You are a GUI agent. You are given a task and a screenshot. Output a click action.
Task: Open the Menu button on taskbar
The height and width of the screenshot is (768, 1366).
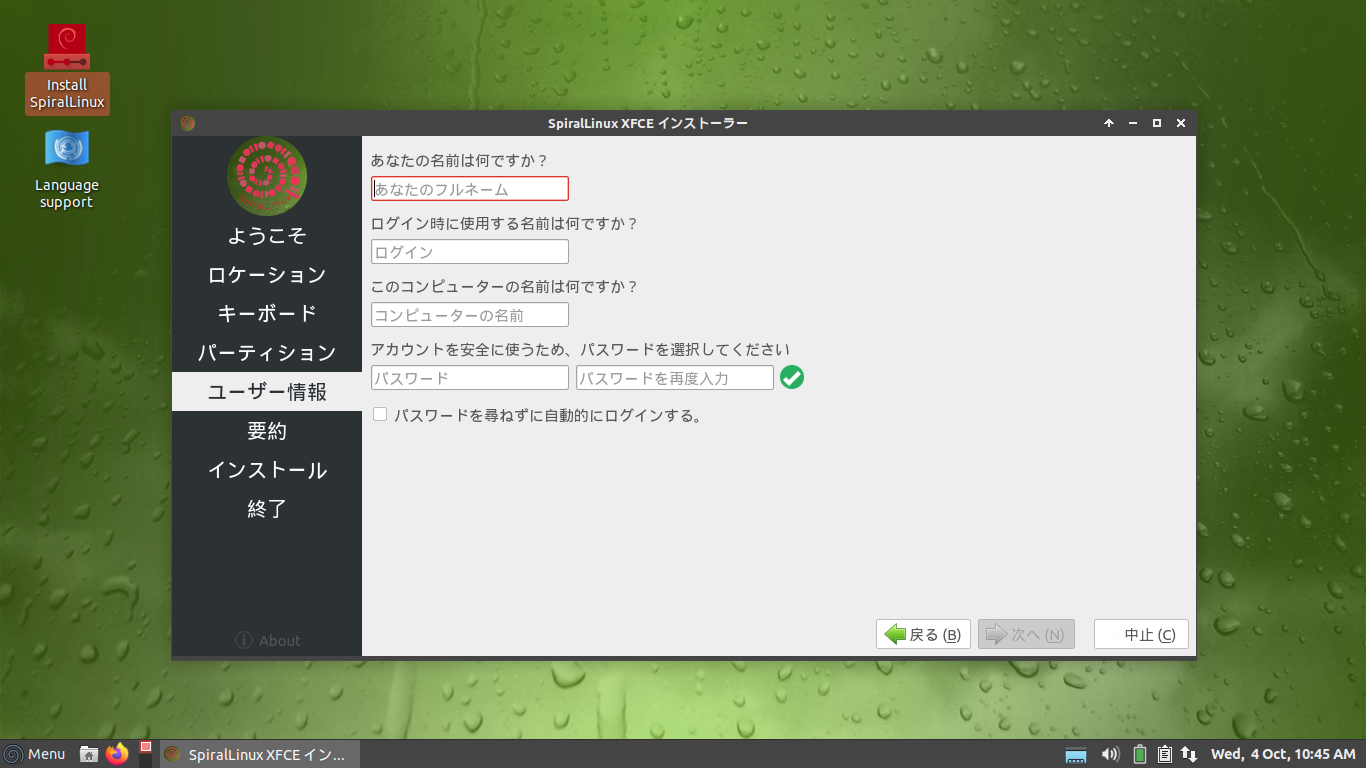[35, 754]
